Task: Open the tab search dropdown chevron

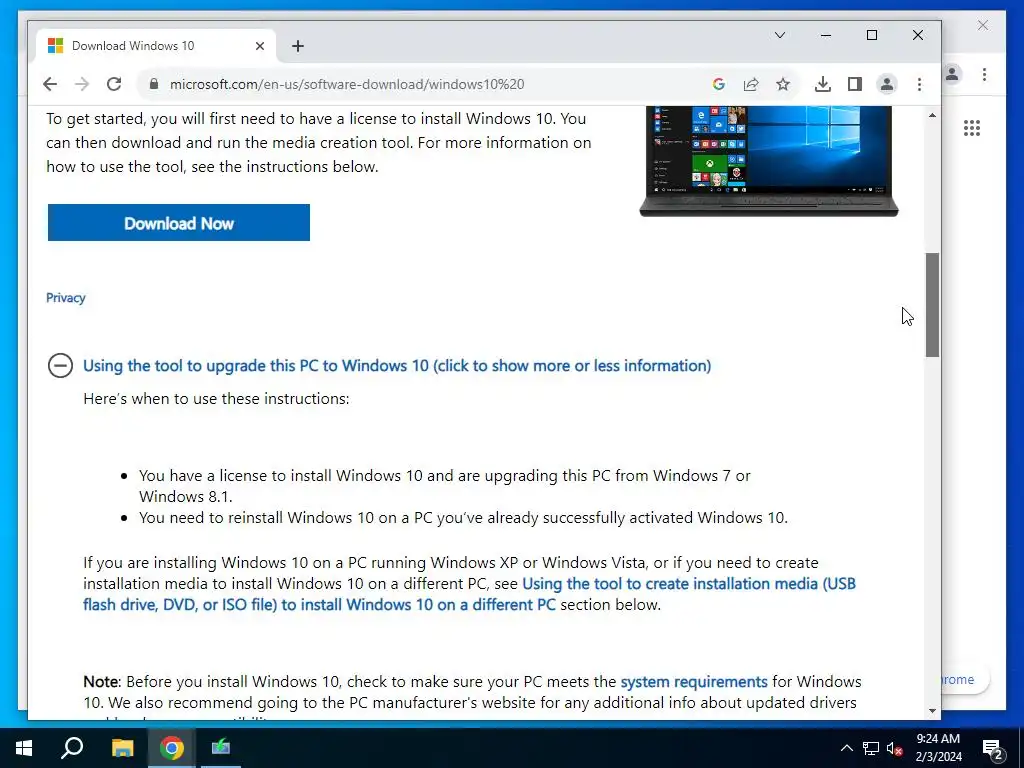Action: coord(780,35)
